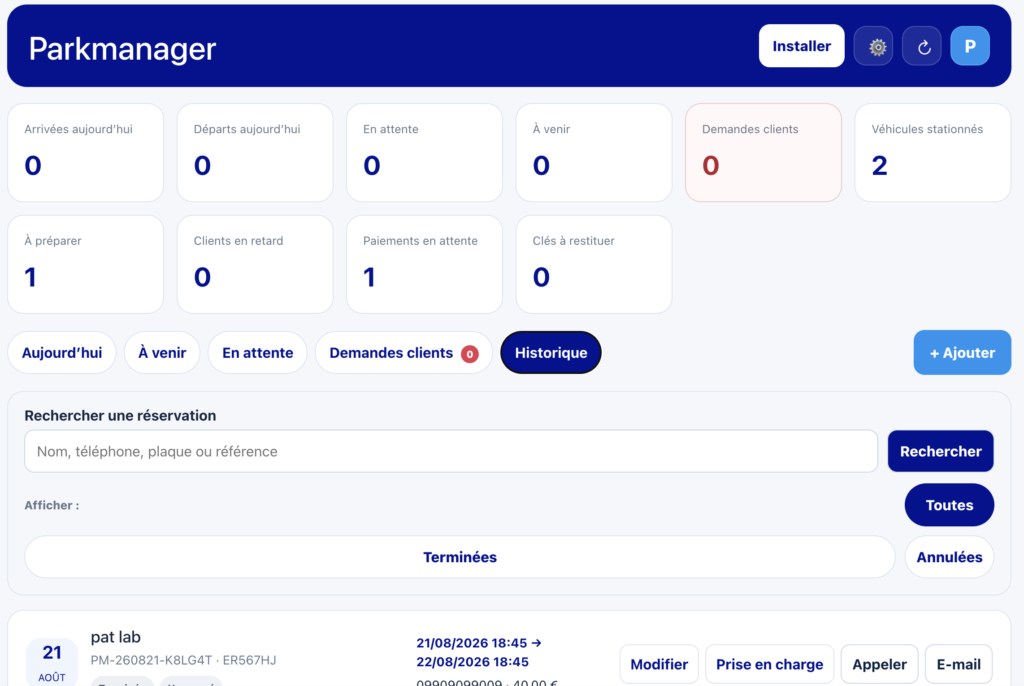Click the 21 AOÛT date badge
The image size is (1024, 686).
[52, 663]
